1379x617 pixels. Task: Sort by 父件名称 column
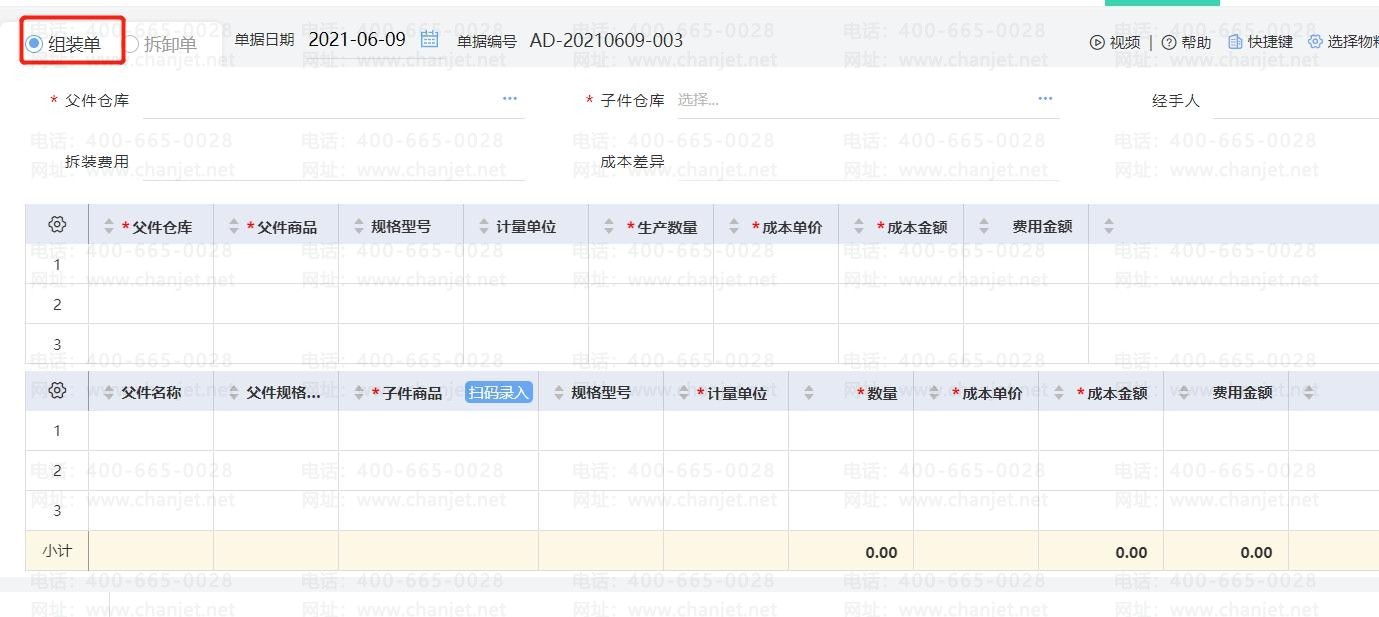click(109, 393)
